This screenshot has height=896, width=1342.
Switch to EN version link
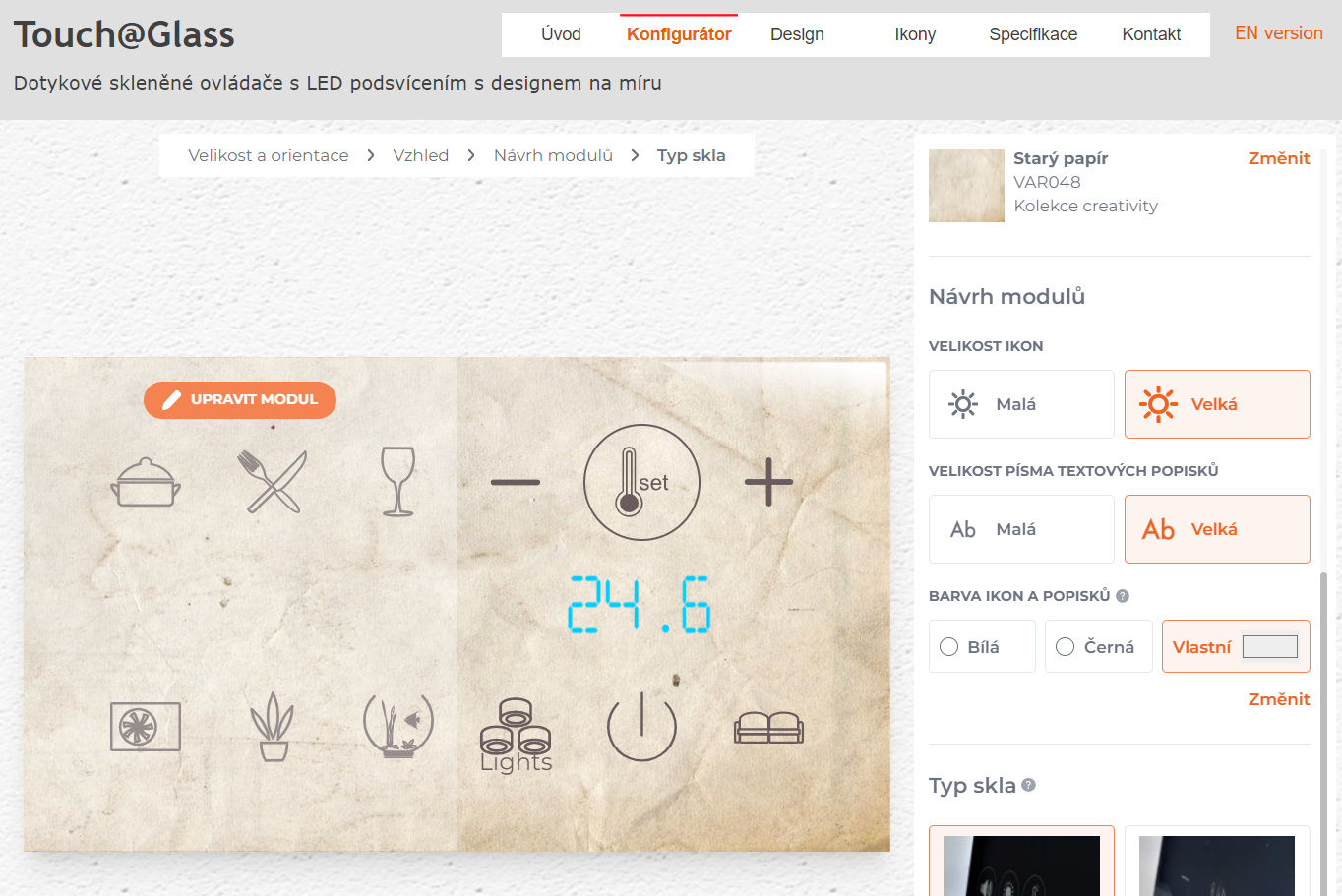(x=1278, y=33)
